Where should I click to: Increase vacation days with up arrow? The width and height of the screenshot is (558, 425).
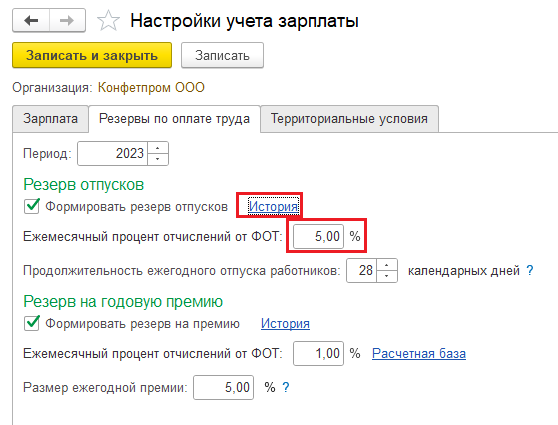[x=386, y=265]
